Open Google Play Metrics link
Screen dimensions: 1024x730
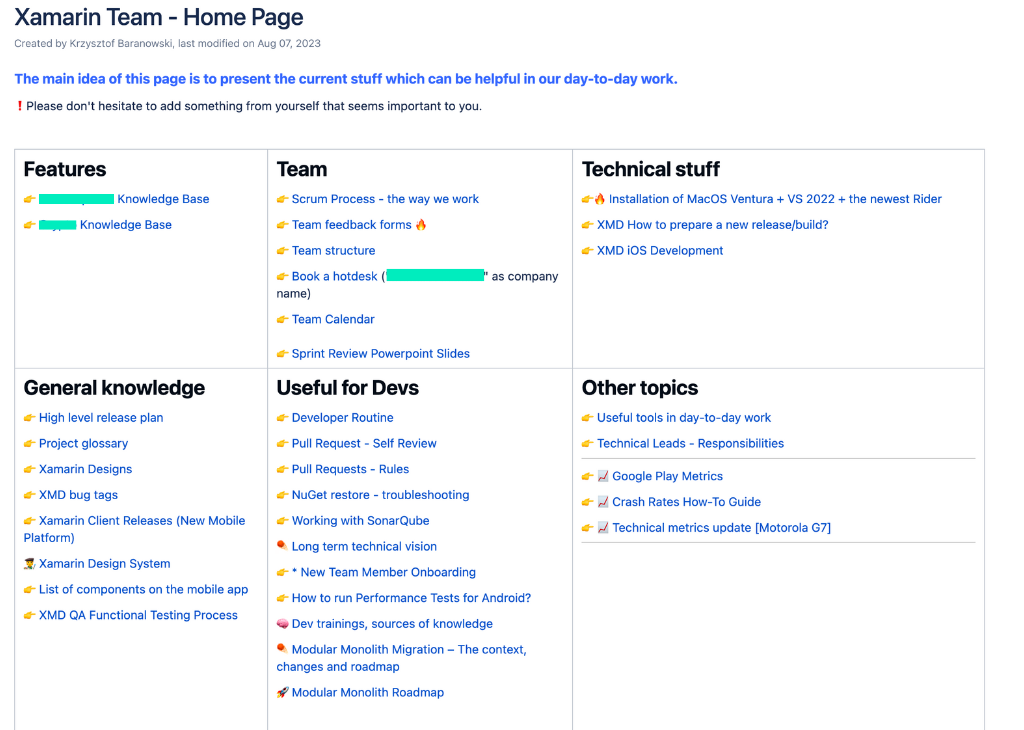tap(667, 477)
